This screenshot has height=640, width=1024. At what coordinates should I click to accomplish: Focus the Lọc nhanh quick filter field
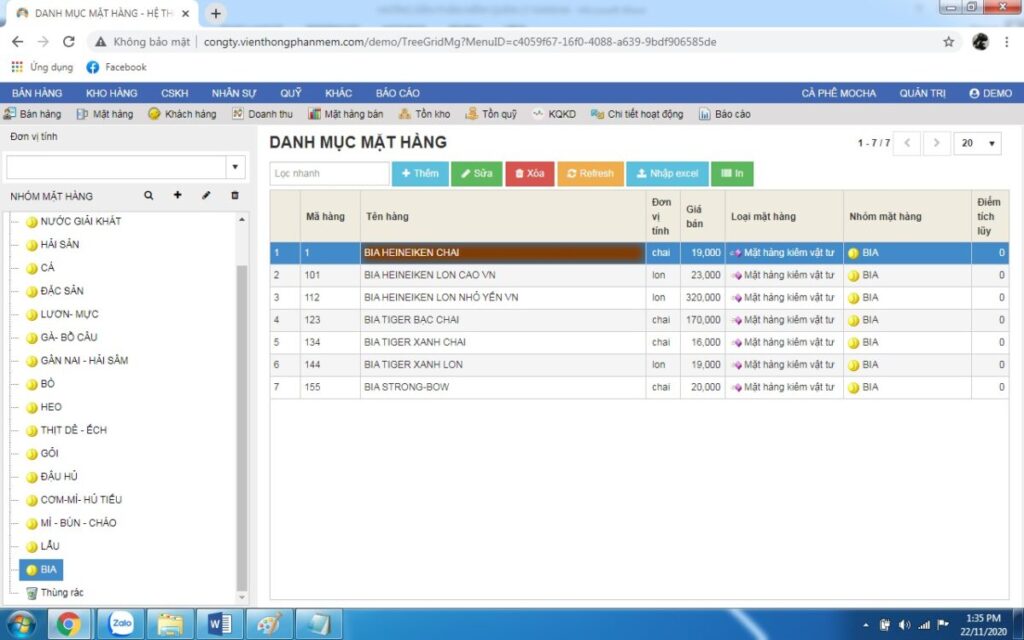click(x=330, y=174)
